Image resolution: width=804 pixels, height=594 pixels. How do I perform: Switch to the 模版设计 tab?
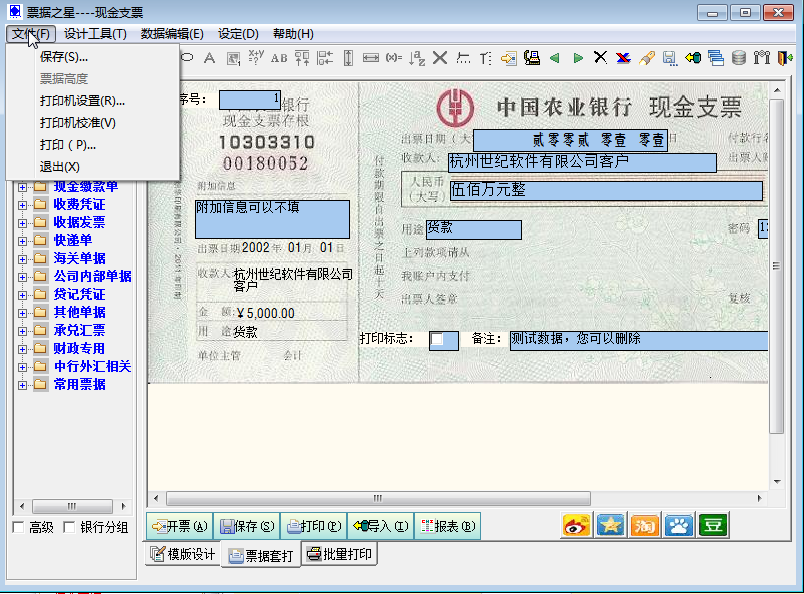click(x=183, y=554)
